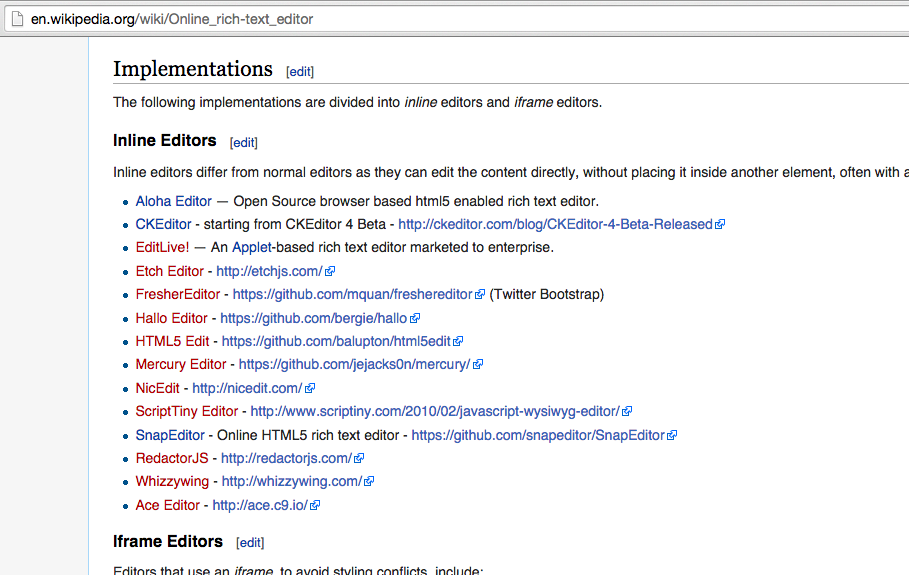Open the NicEdit red link

point(157,388)
